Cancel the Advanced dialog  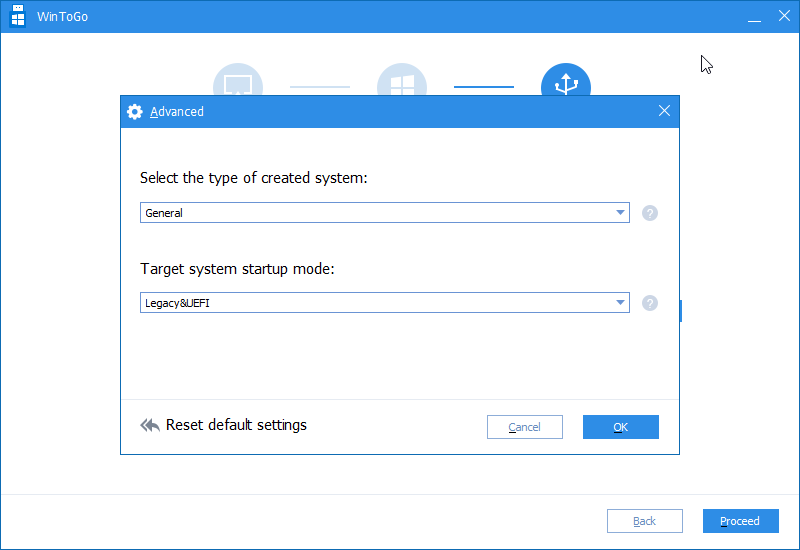pyautogui.click(x=525, y=427)
